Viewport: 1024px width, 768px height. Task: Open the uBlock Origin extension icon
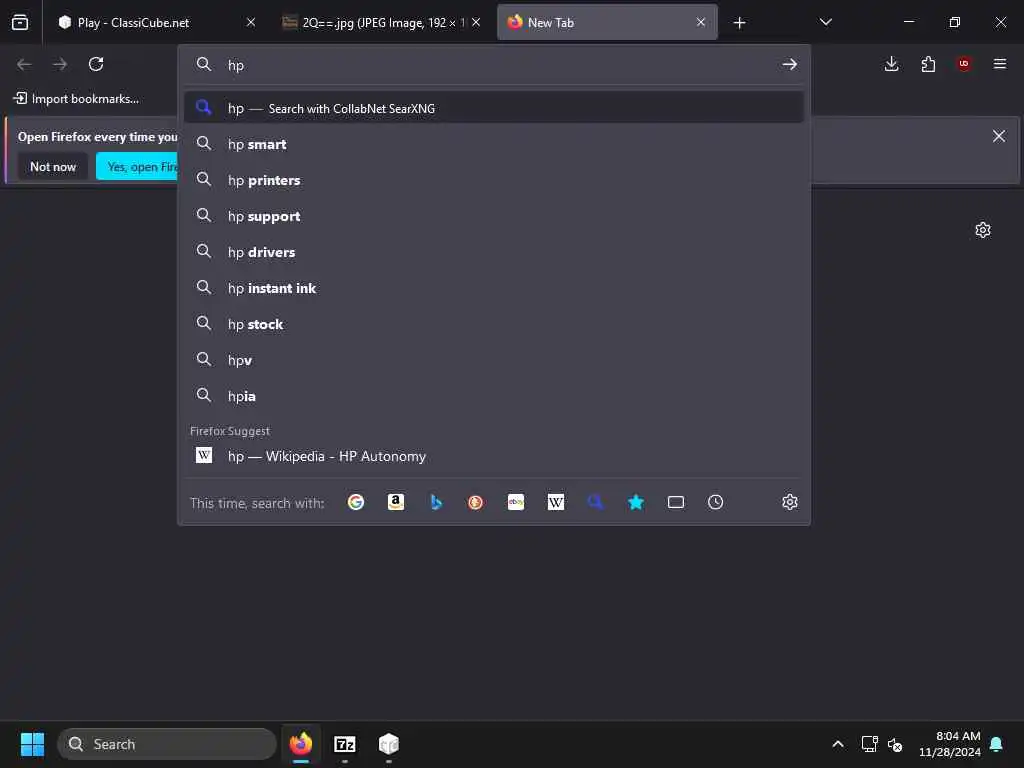[x=964, y=64]
